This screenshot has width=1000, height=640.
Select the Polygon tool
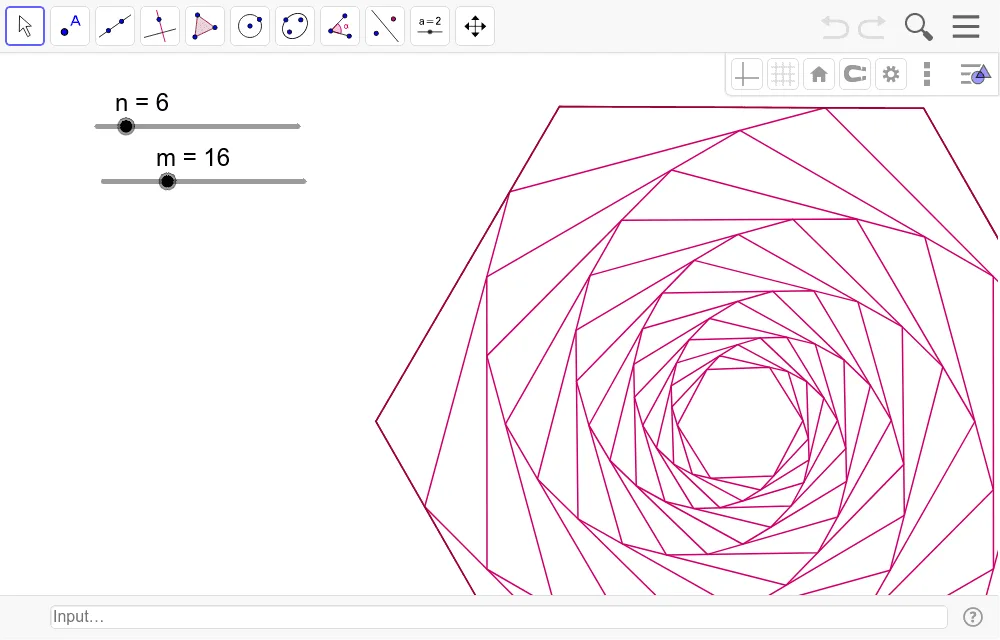pyautogui.click(x=205, y=26)
